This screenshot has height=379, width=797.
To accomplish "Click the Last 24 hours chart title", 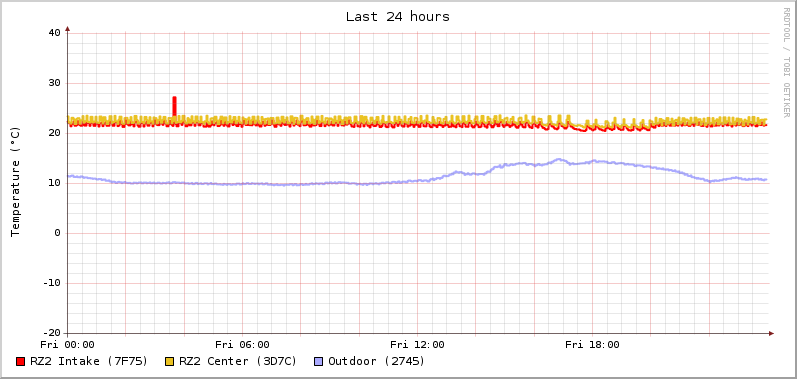I will [397, 17].
